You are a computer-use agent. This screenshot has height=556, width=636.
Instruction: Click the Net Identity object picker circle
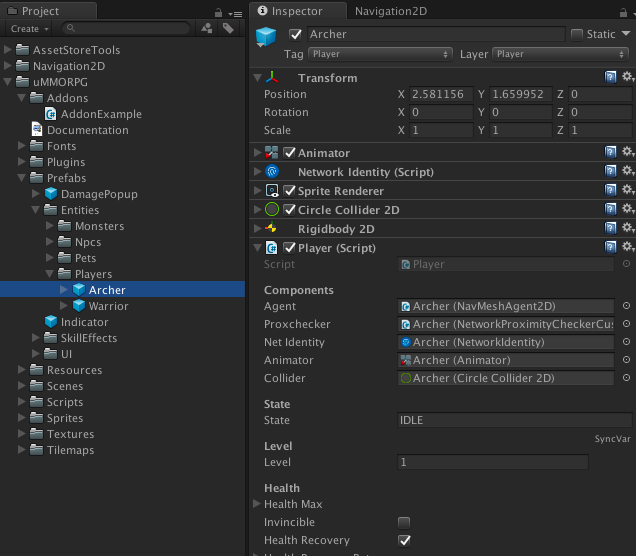(626, 342)
